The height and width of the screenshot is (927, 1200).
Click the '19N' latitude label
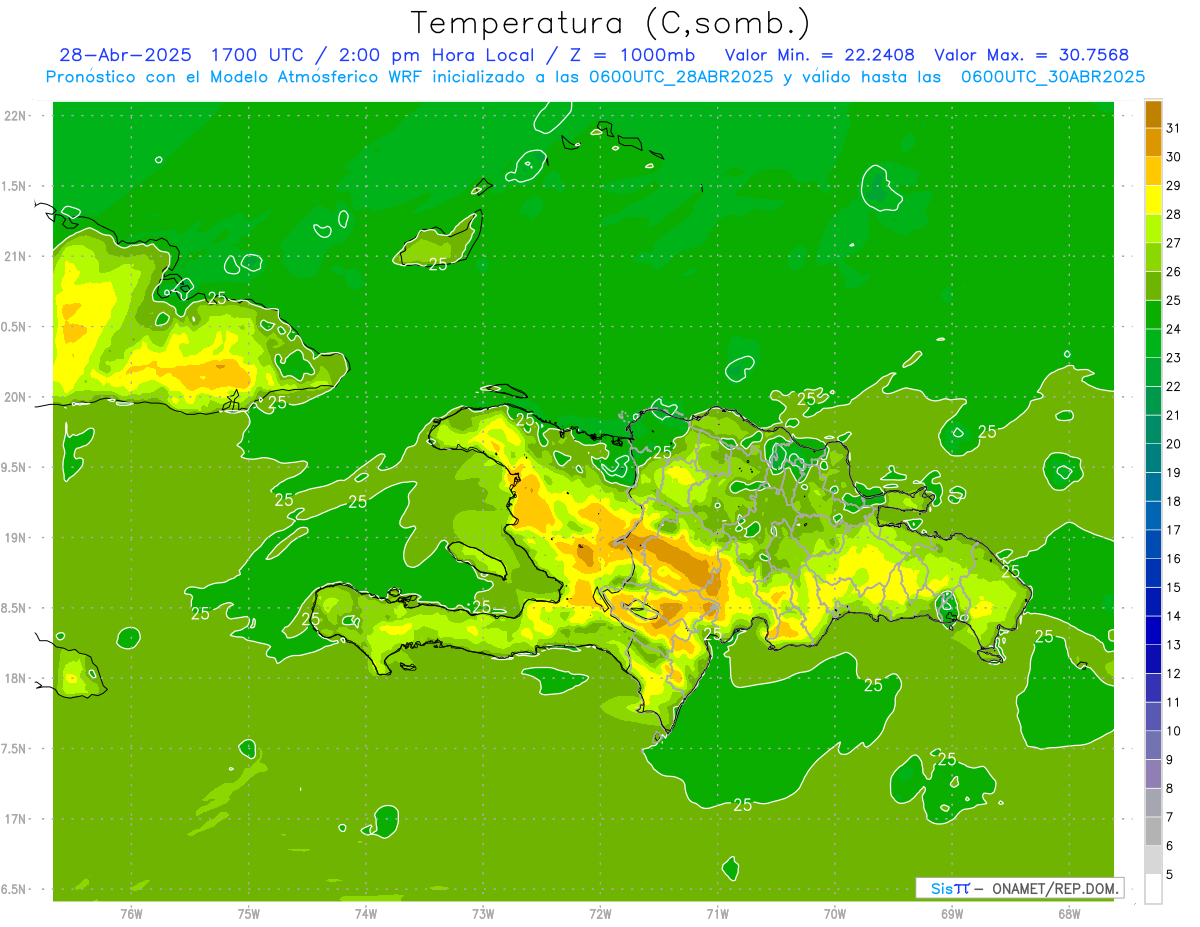pos(15,537)
